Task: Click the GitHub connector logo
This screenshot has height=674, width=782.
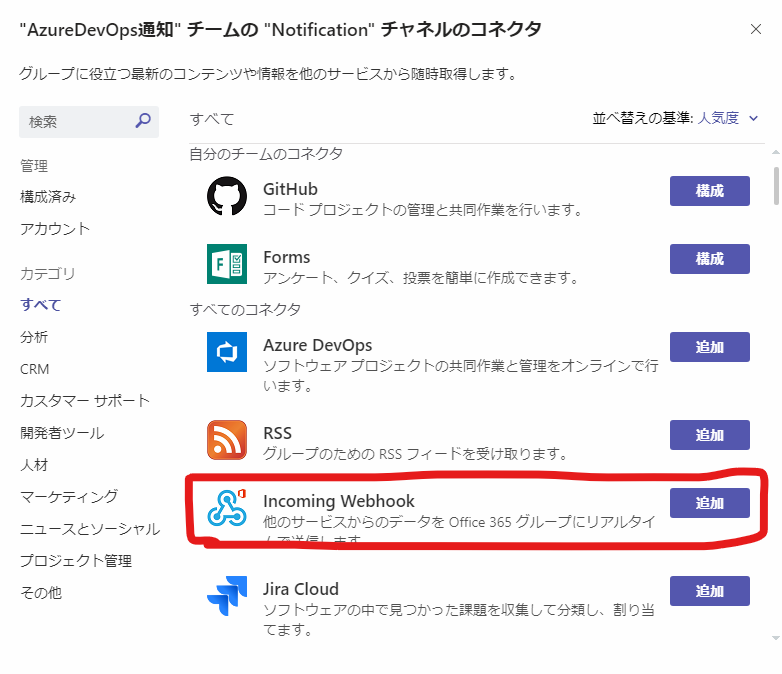Action: point(227,196)
